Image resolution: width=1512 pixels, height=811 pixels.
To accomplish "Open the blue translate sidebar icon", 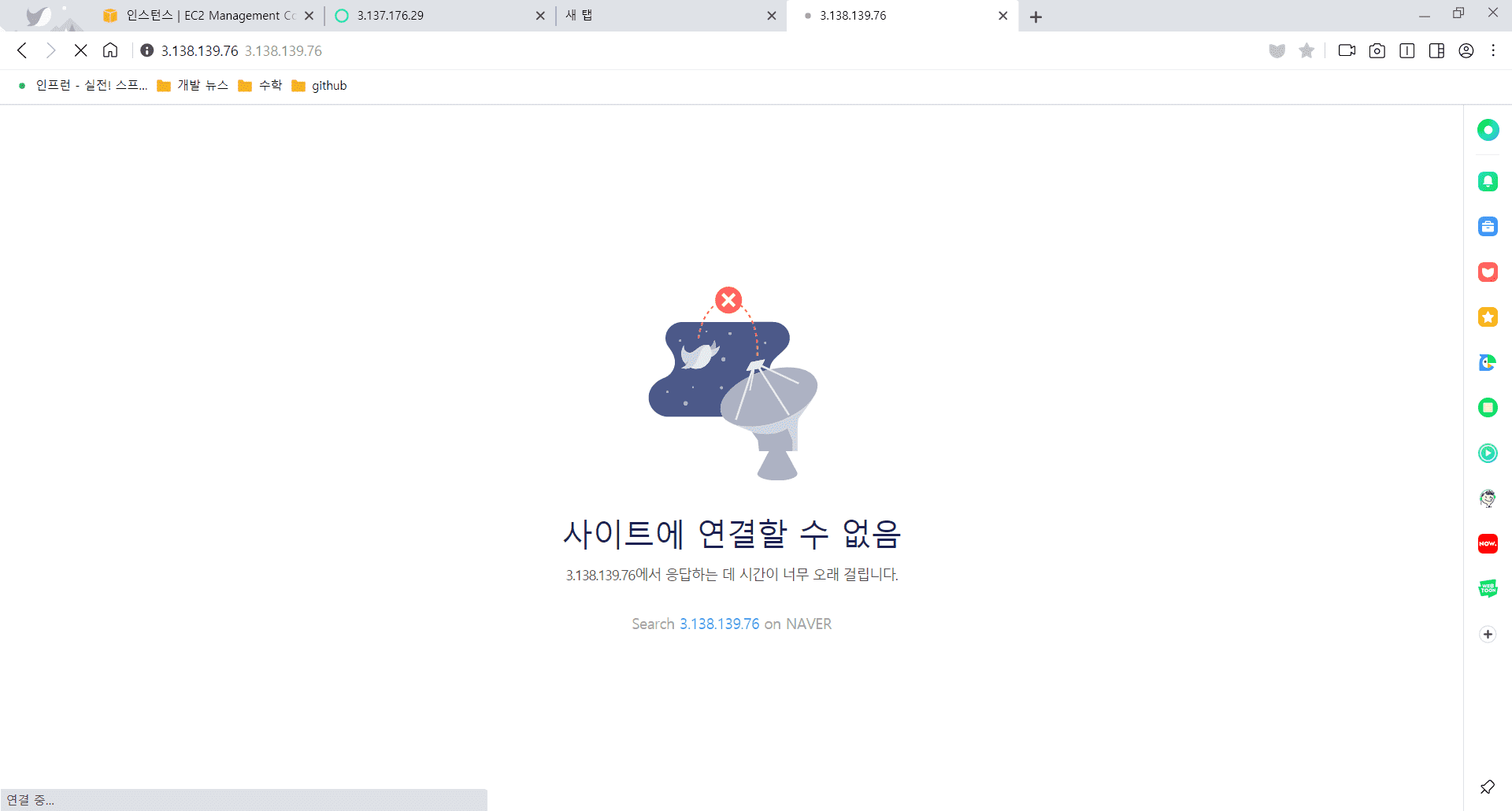I will [1488, 362].
